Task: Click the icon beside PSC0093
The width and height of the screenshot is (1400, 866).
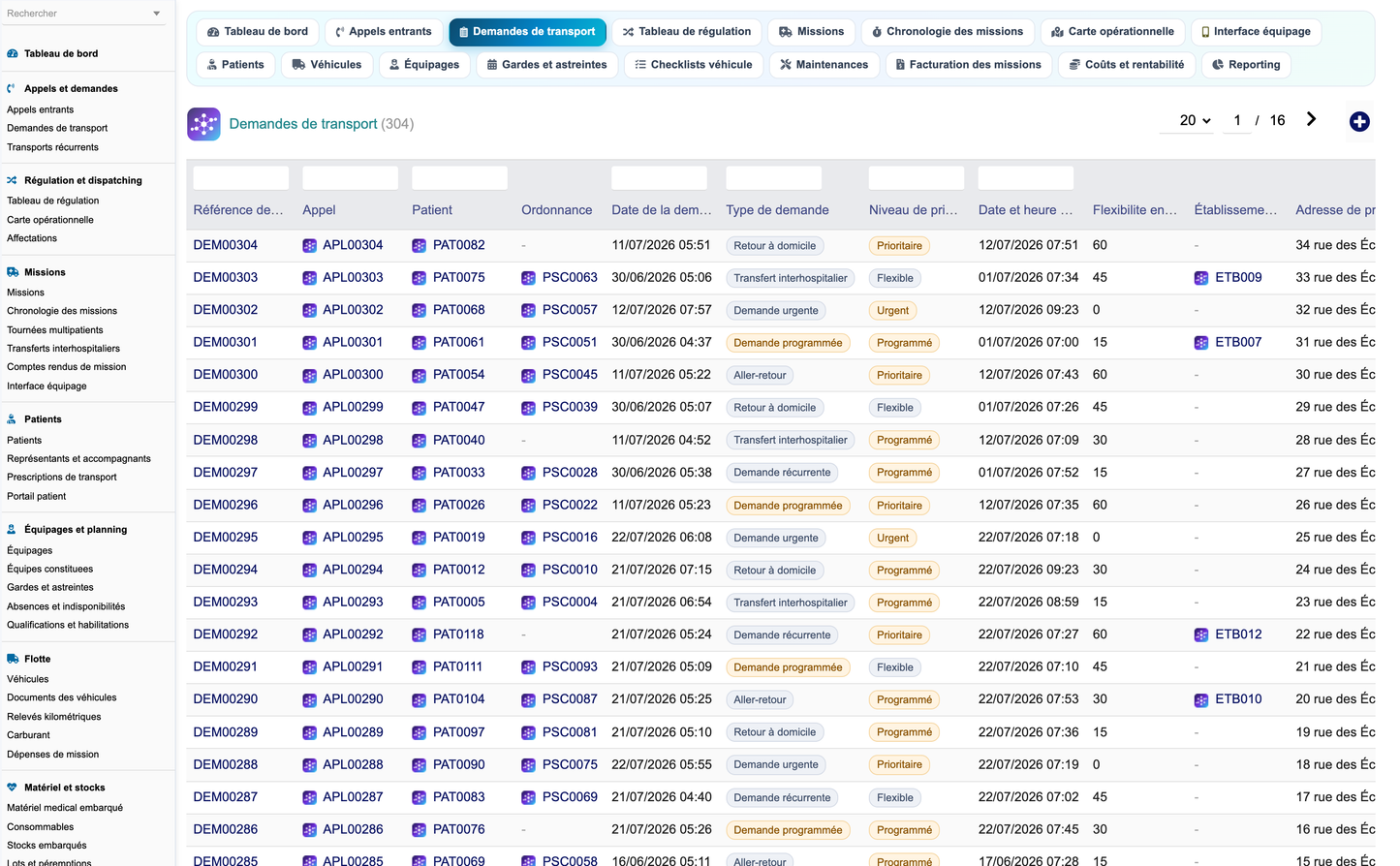Action: [528, 667]
